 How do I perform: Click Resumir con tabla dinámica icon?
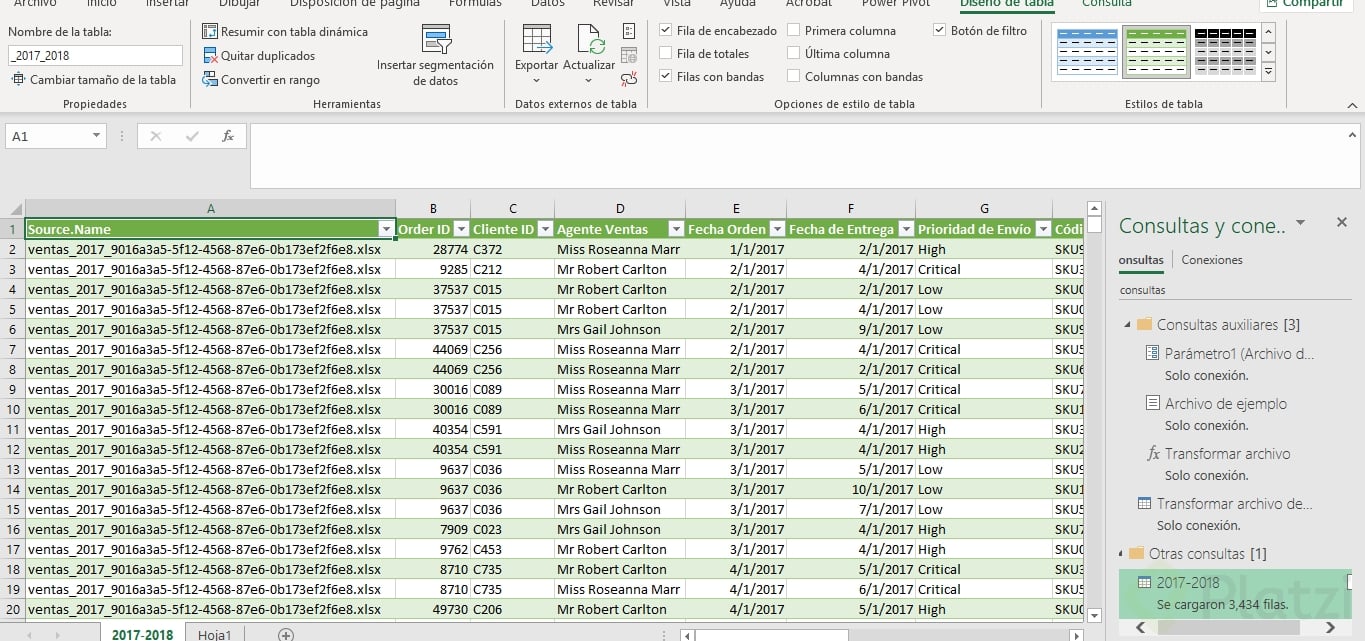(210, 32)
